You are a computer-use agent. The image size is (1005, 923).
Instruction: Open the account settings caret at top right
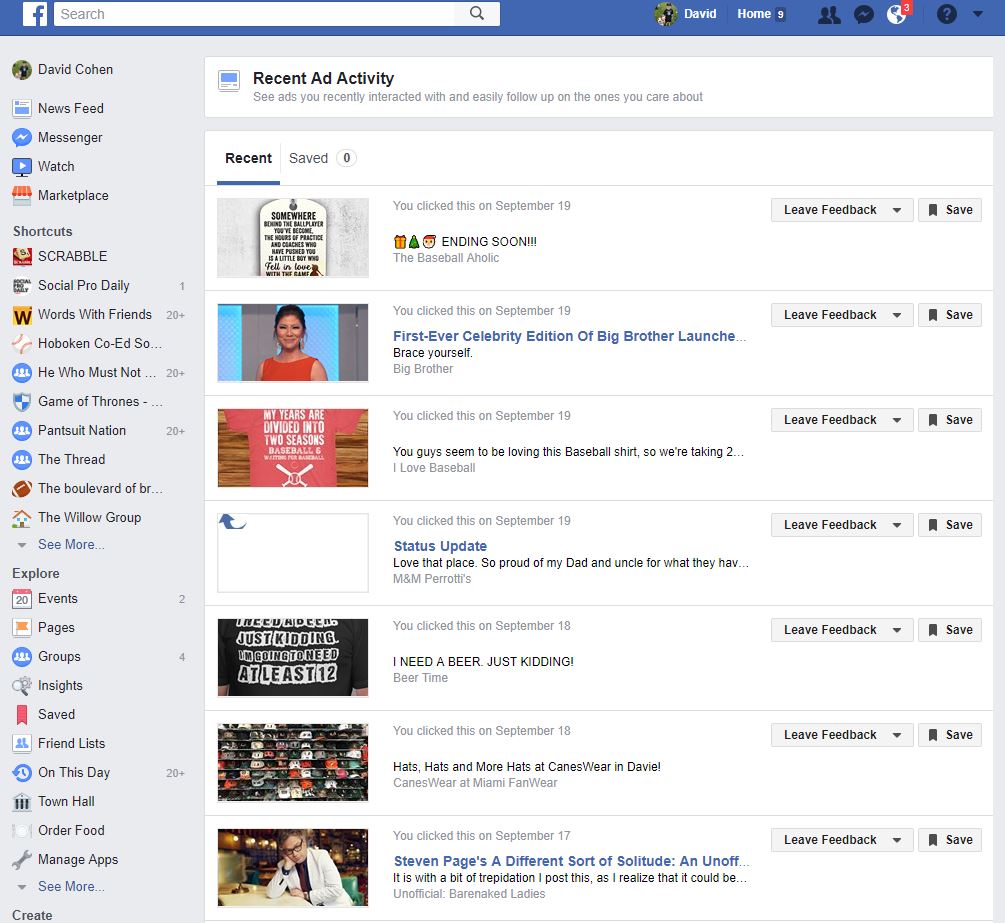[978, 14]
